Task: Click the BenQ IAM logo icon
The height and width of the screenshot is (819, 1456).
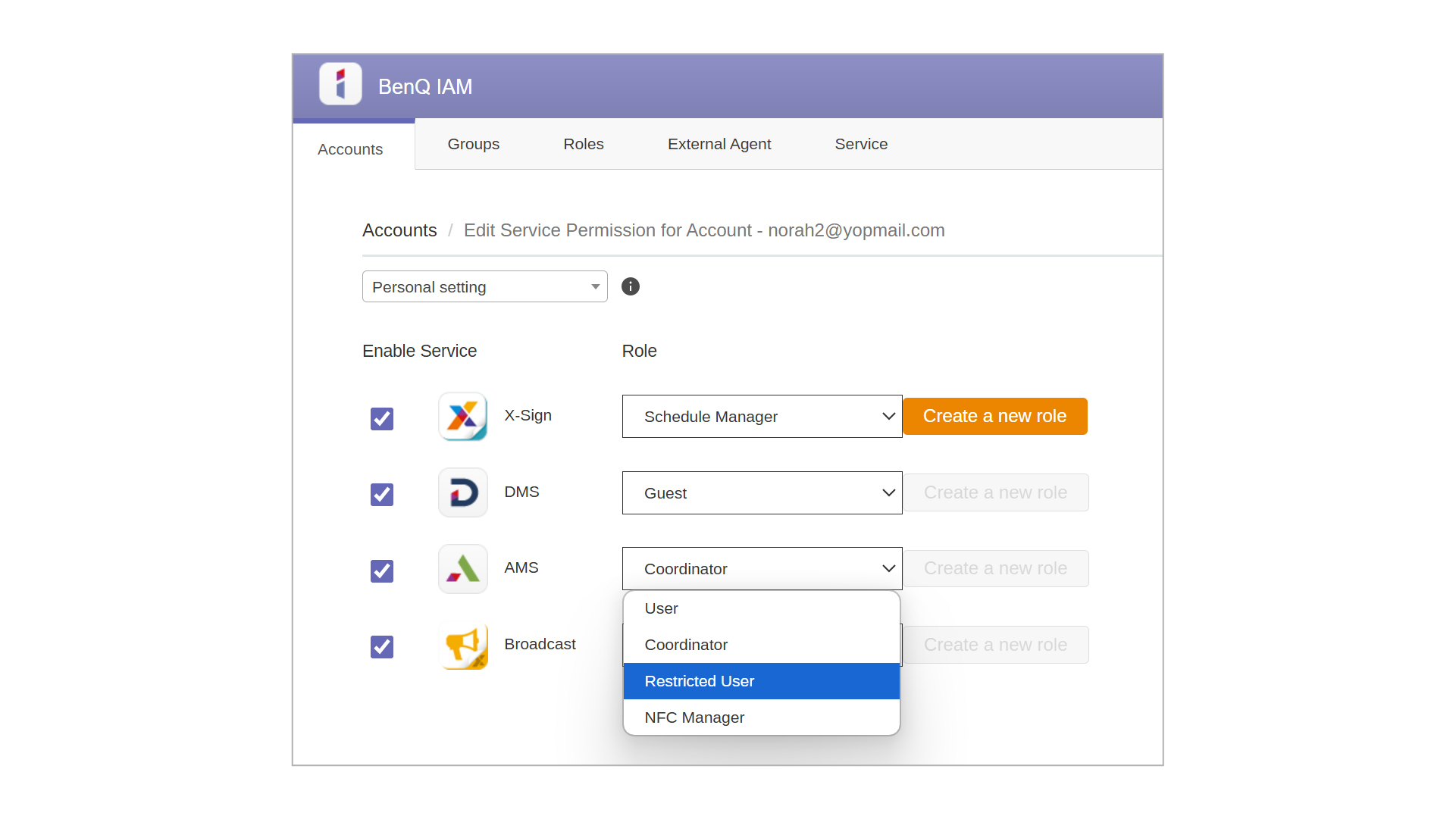Action: [x=340, y=83]
